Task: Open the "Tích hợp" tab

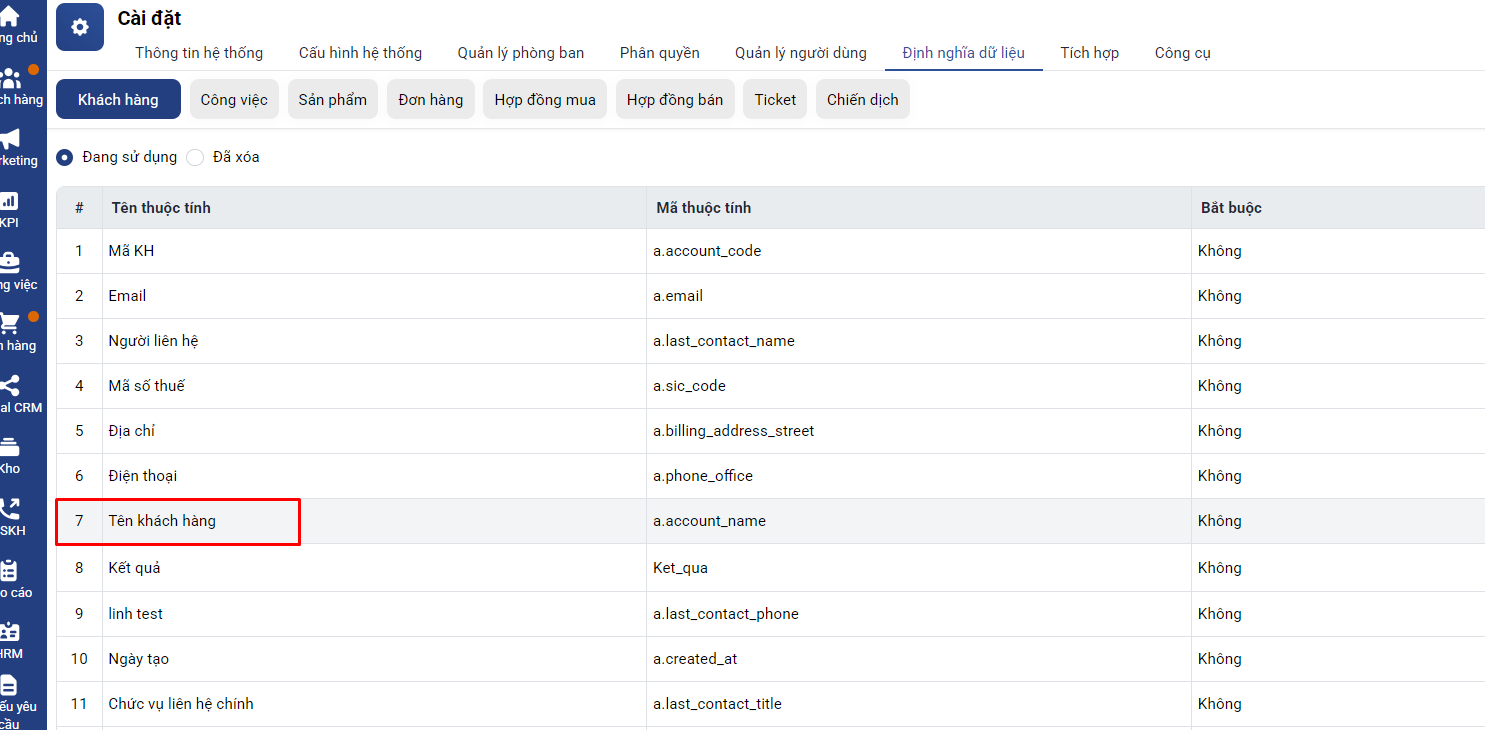Action: 1089,53
